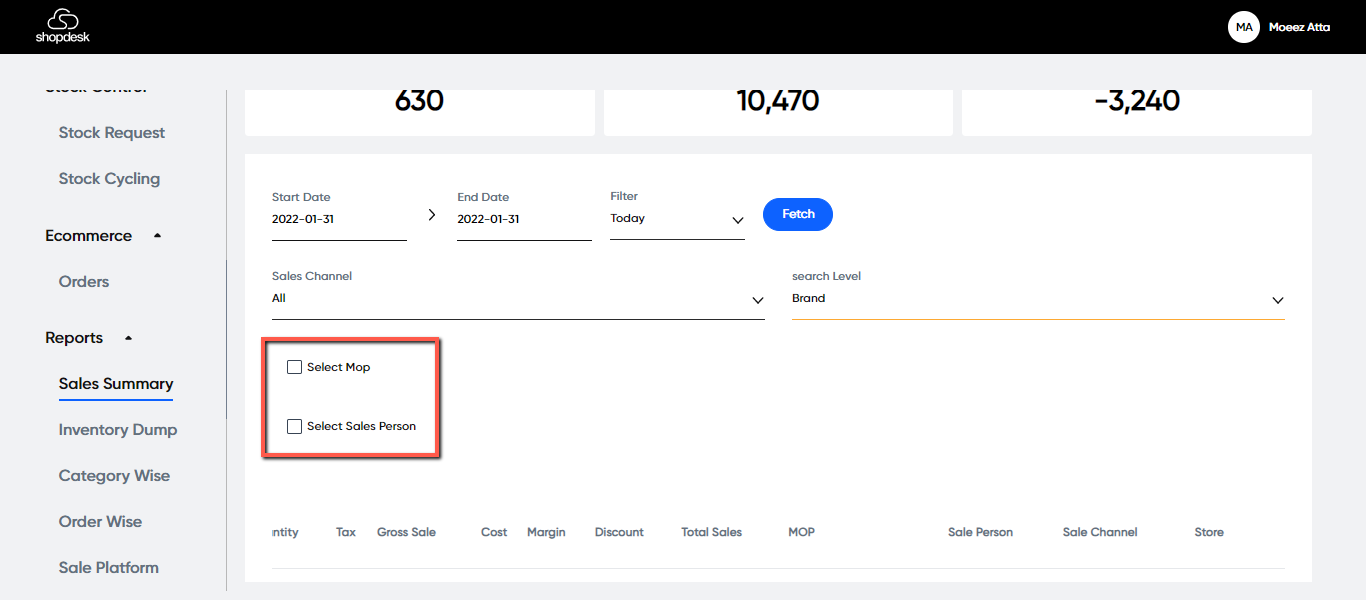Tick the Select Sales Person checkbox
Screen dimensions: 1366x600
click(x=294, y=426)
